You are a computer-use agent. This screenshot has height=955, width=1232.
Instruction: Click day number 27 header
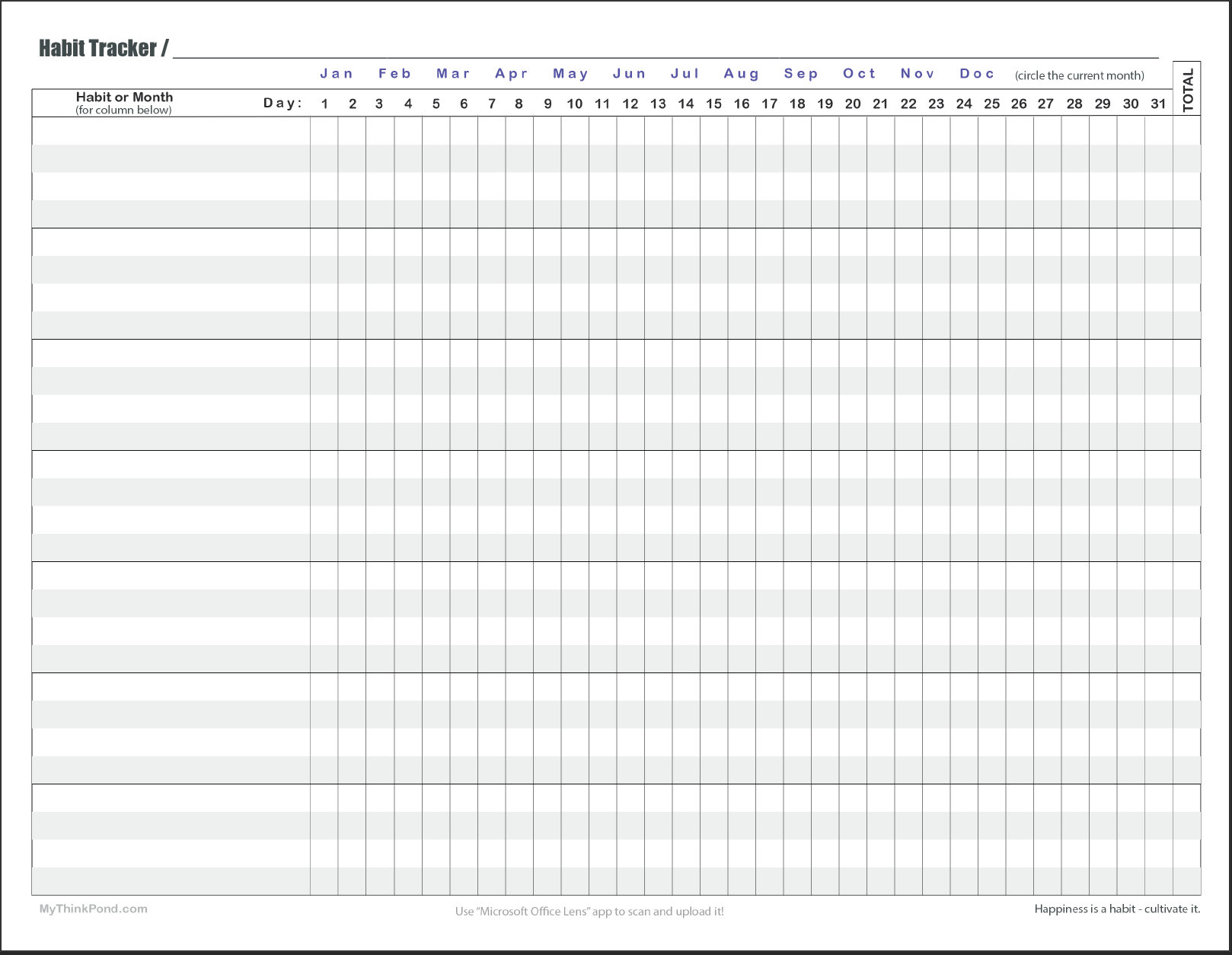click(x=1046, y=104)
